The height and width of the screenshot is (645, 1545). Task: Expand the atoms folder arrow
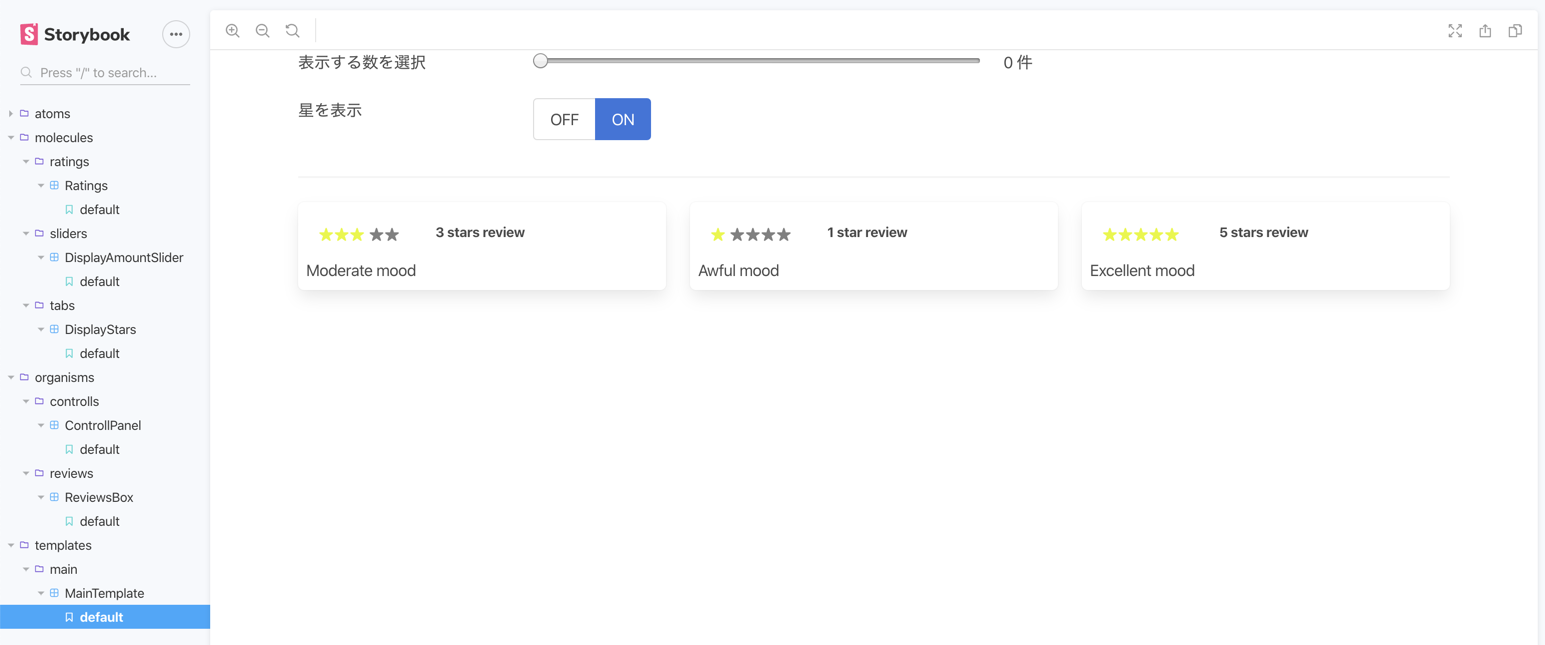pyautogui.click(x=11, y=114)
